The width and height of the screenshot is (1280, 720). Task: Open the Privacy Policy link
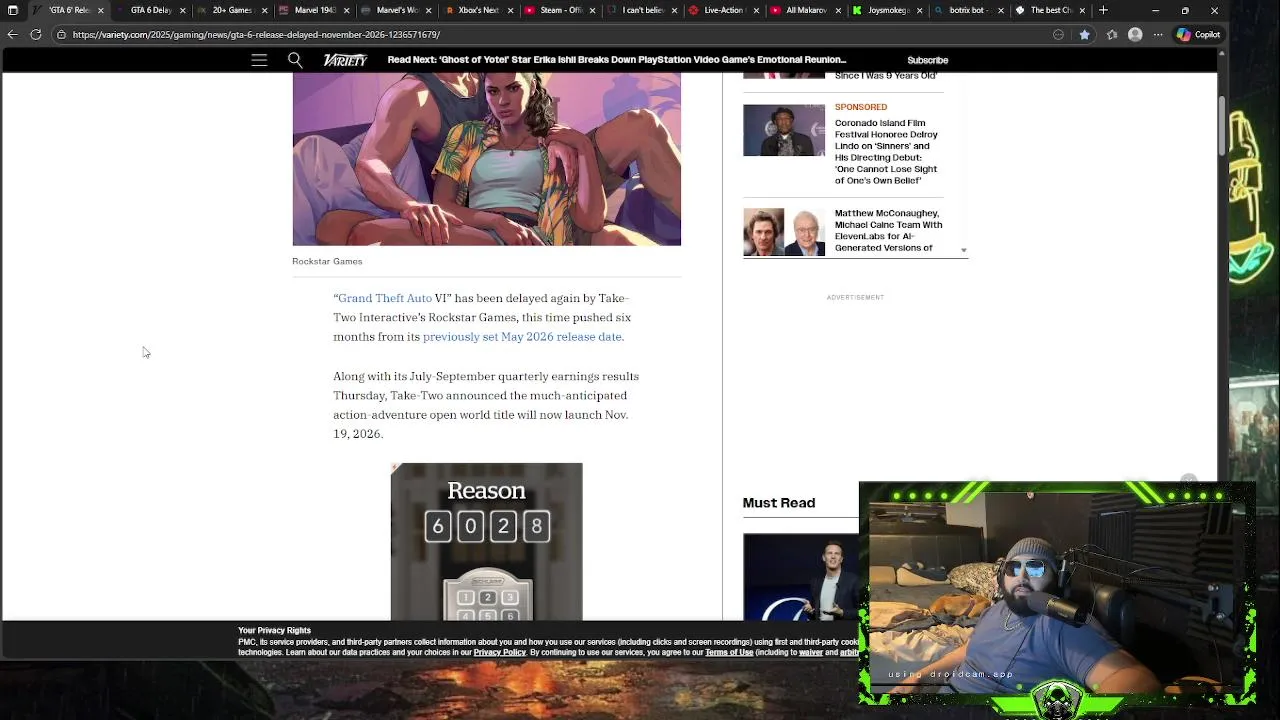pos(499,652)
